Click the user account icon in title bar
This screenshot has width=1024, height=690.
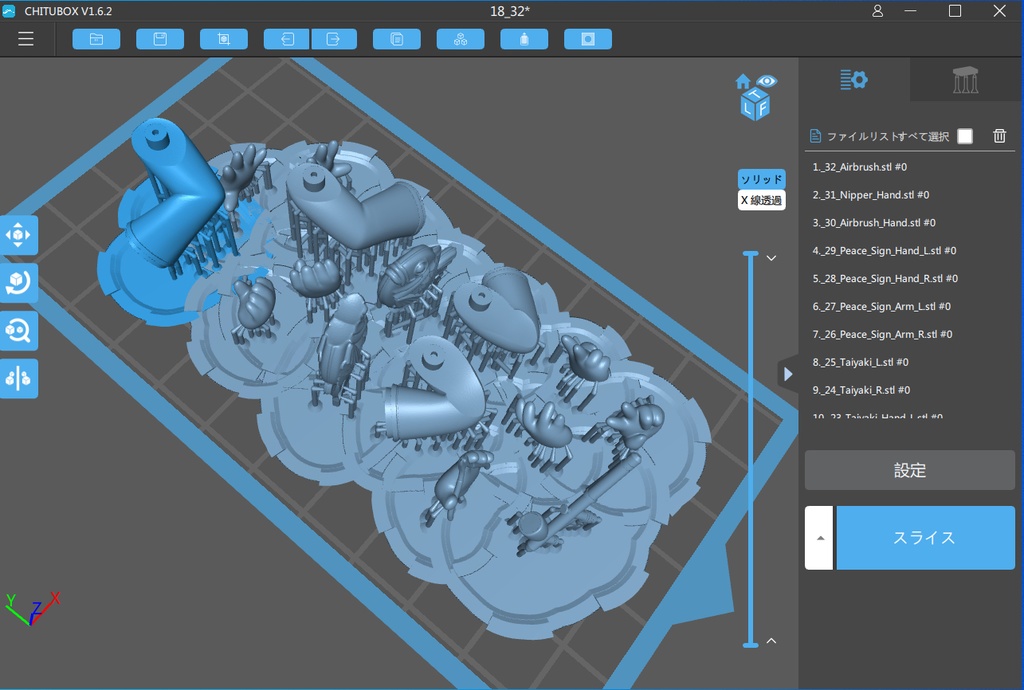[x=878, y=11]
